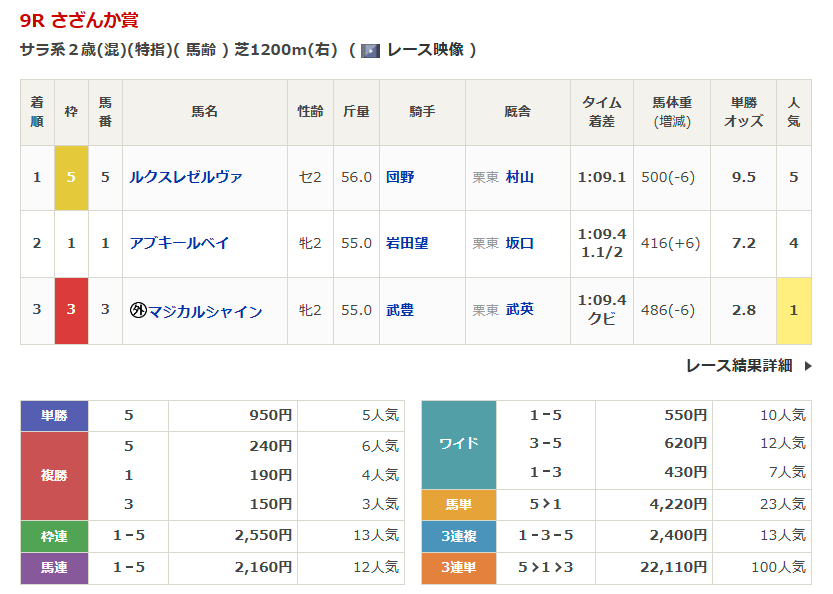
Task: Open horse アブキールベイ's page
Action: [179, 243]
